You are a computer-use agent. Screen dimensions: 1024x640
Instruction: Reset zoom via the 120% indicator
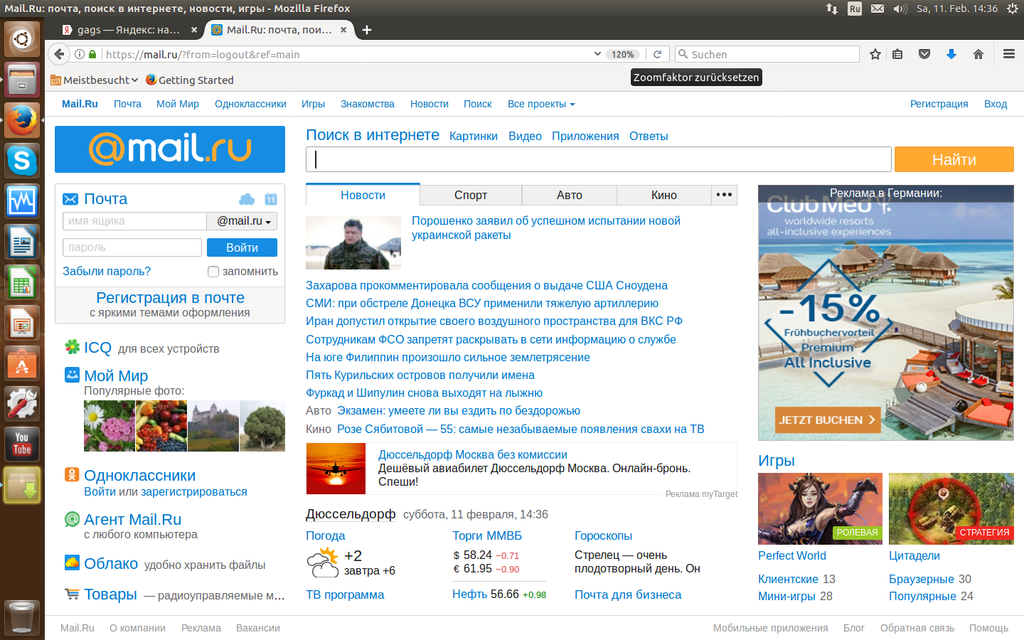tap(622, 54)
